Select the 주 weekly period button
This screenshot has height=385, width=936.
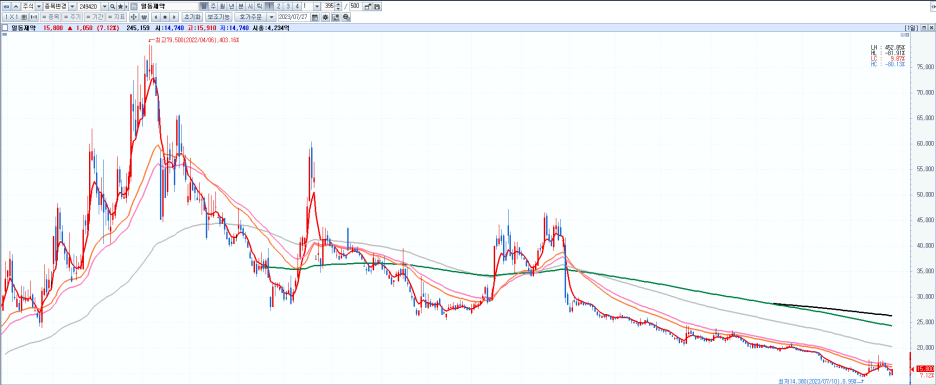(x=213, y=6)
